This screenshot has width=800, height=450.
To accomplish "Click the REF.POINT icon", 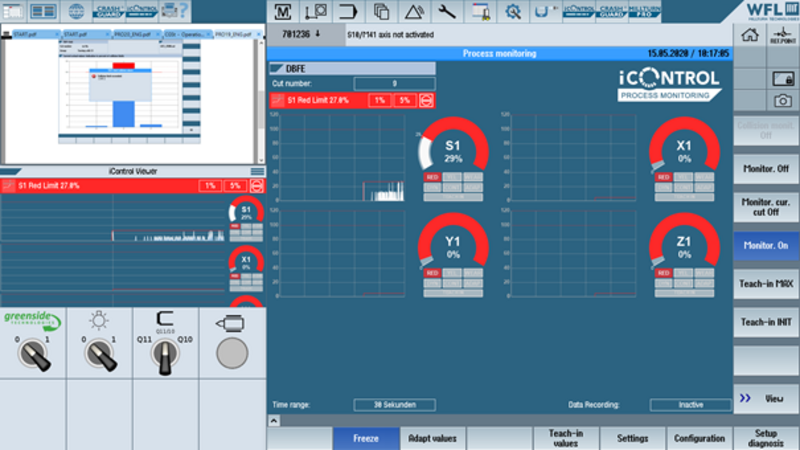I will 781,37.
